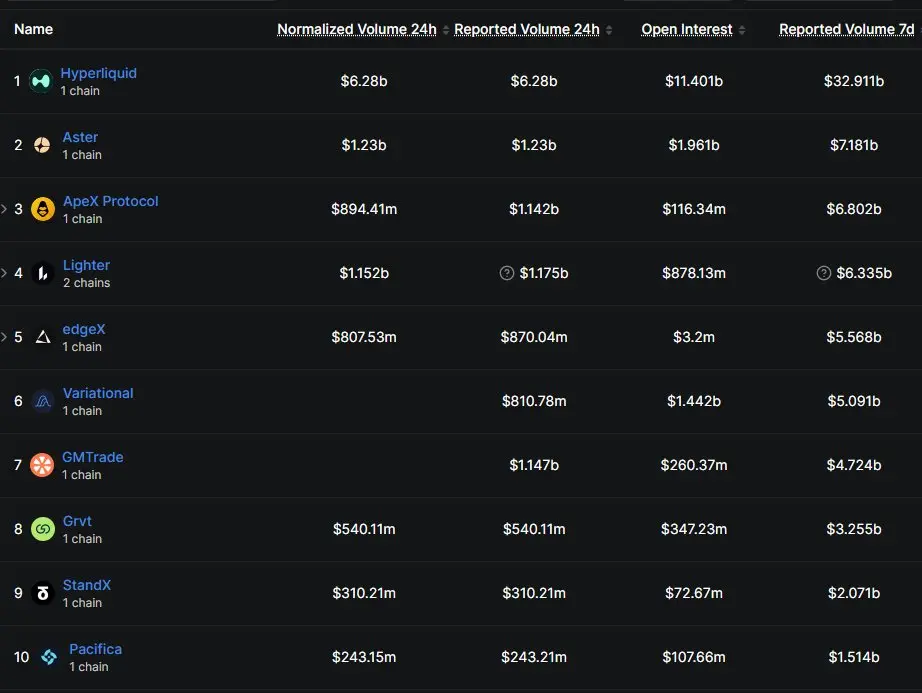Select Pacifica's $1.514b 7d volume
Viewport: 922px width, 693px height.
(x=854, y=657)
